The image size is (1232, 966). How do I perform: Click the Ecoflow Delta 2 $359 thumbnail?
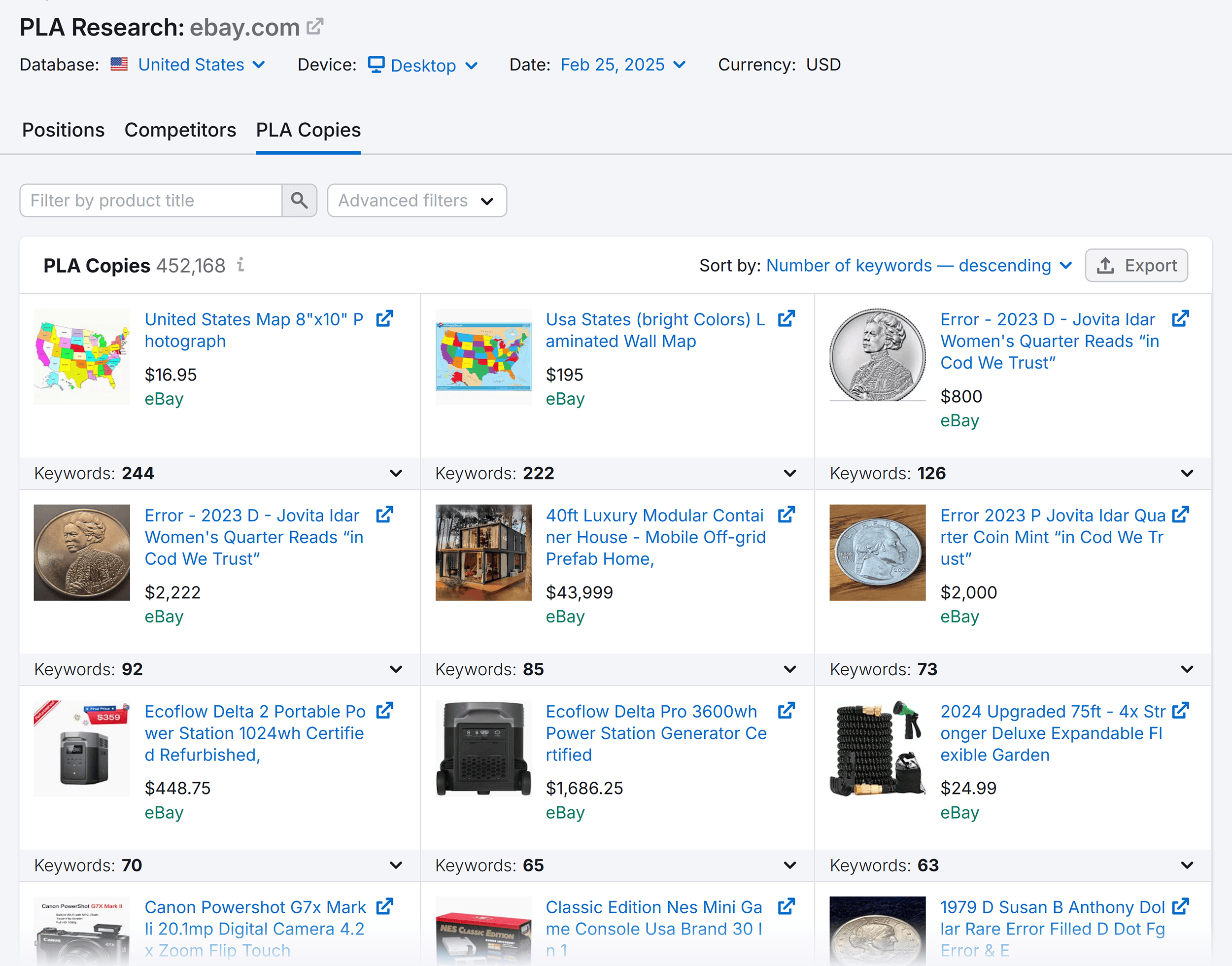point(82,748)
